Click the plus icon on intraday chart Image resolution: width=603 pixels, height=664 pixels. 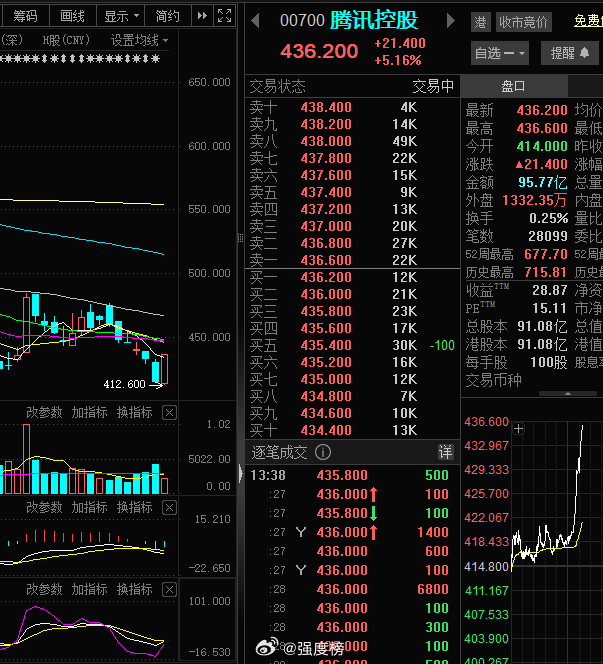click(x=519, y=429)
